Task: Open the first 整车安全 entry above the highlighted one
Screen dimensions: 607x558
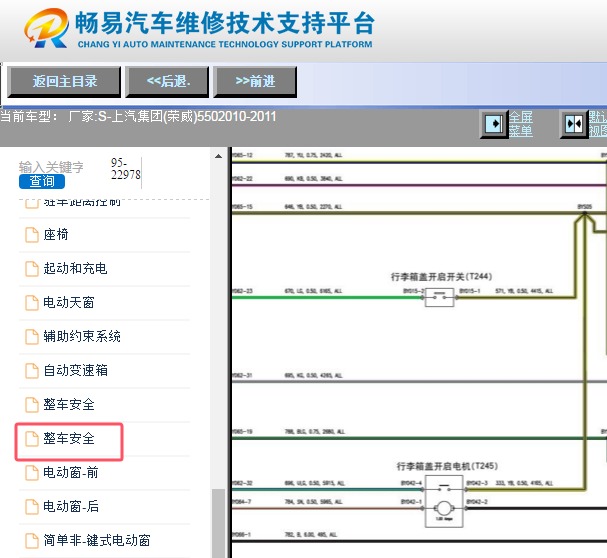Action: pos(69,404)
